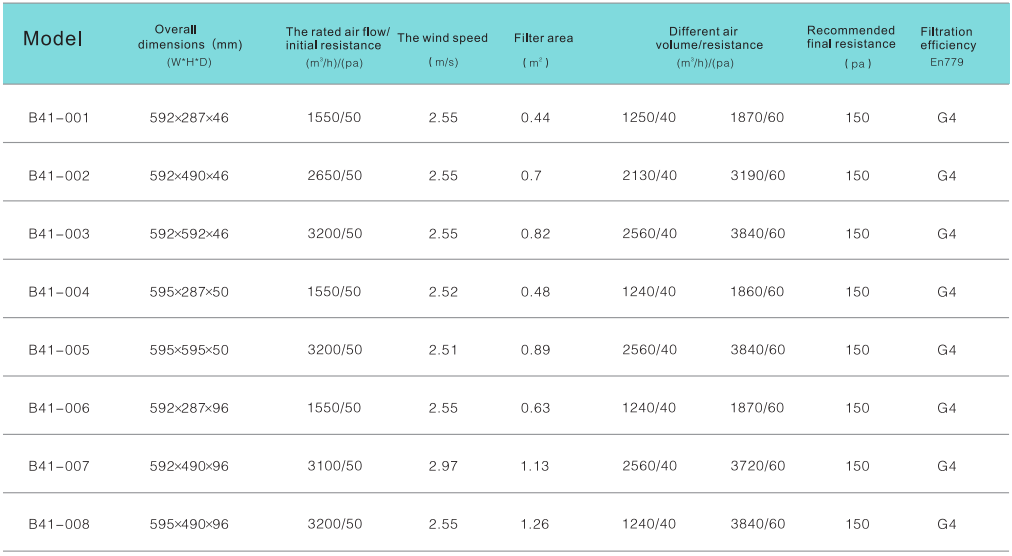Click the 2650/50 rated air flow value
Viewport: 1012px width, 556px height.
pos(335,176)
